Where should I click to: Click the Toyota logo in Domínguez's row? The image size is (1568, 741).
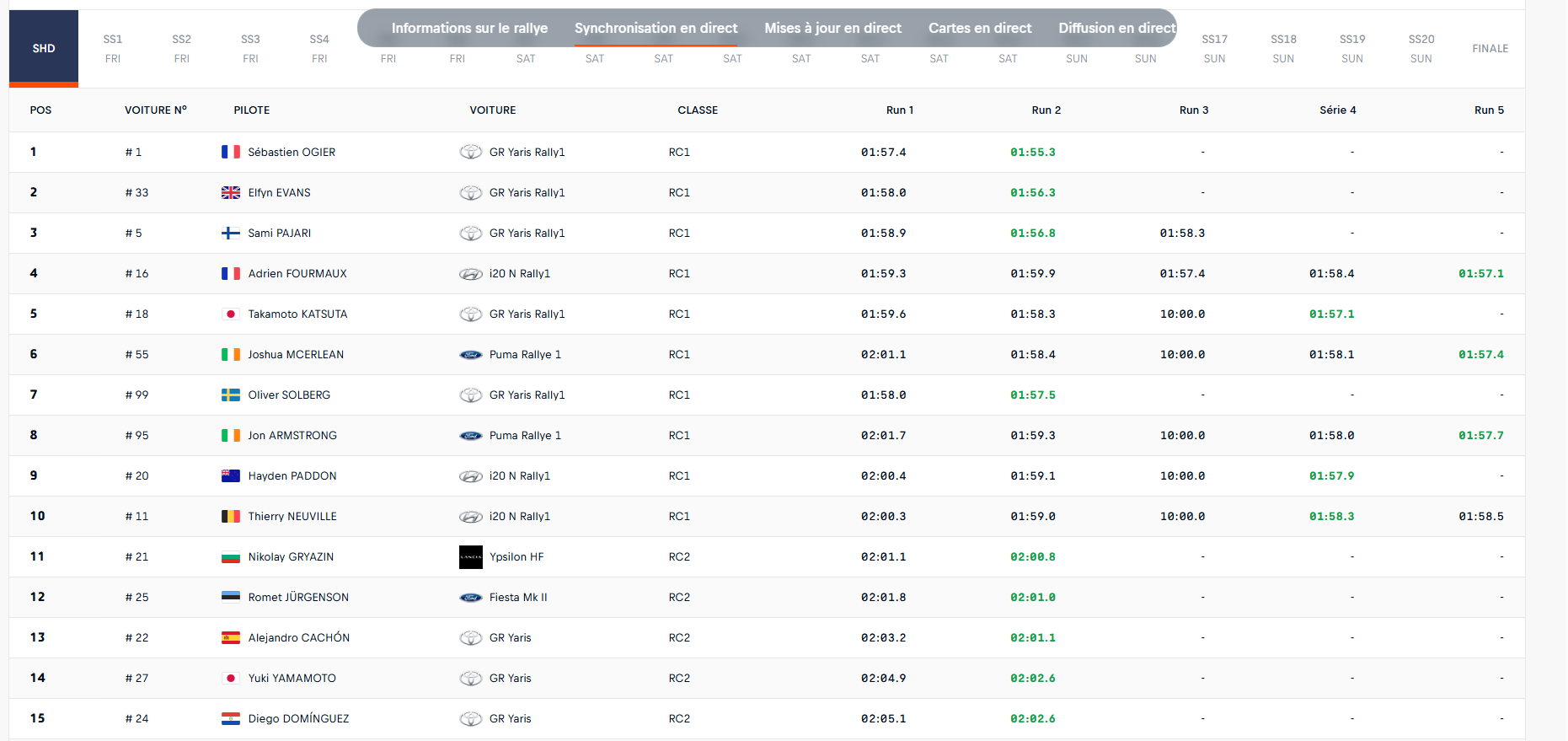coord(471,718)
